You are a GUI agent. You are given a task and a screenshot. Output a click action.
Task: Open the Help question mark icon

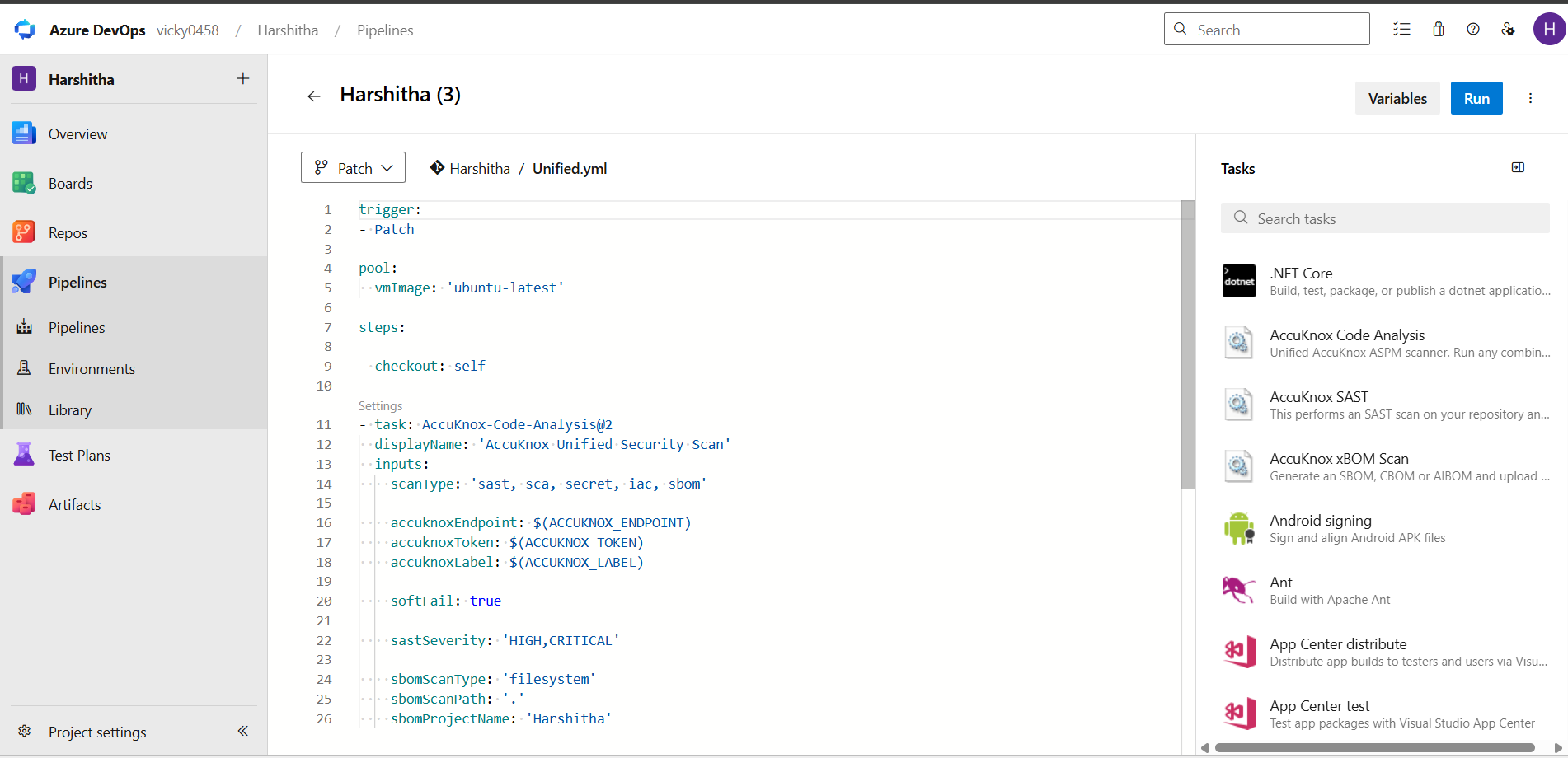1473,30
